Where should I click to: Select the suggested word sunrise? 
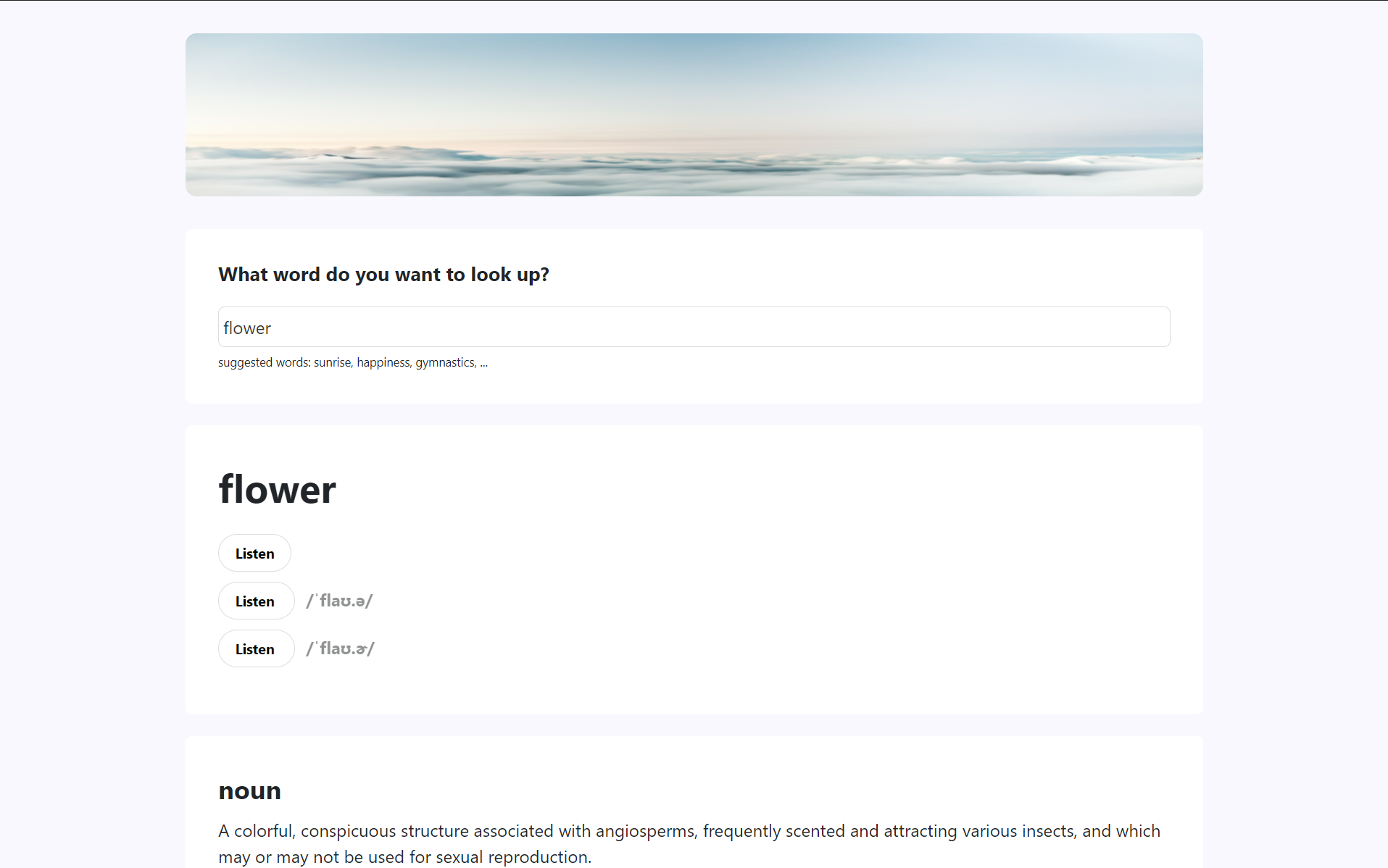[332, 362]
